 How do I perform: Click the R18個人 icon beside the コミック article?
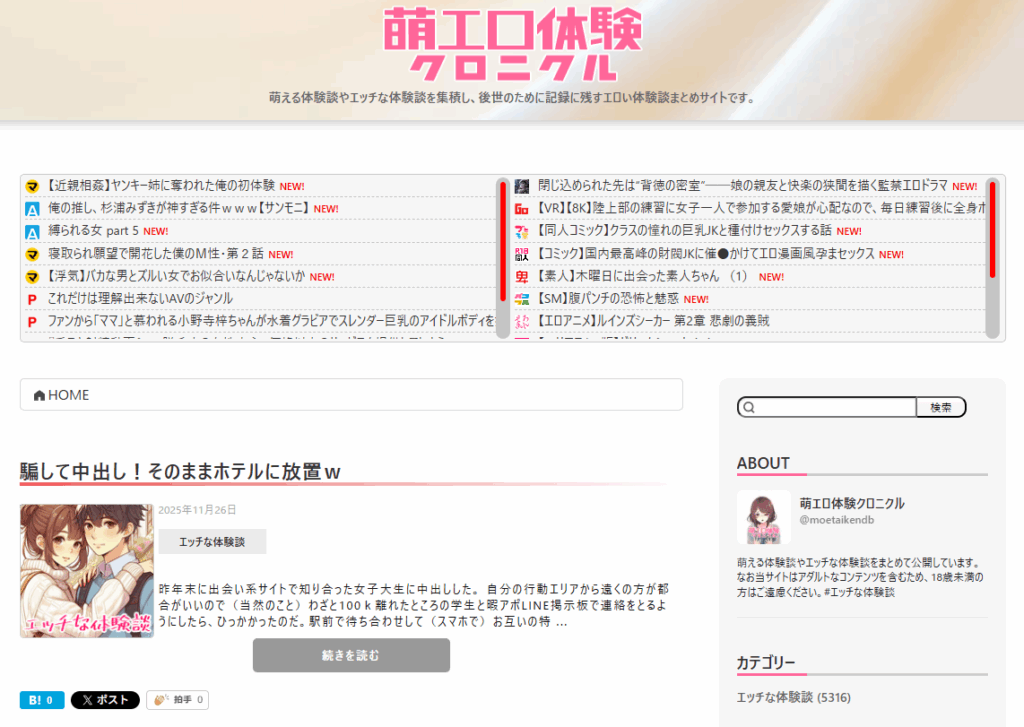tap(522, 253)
